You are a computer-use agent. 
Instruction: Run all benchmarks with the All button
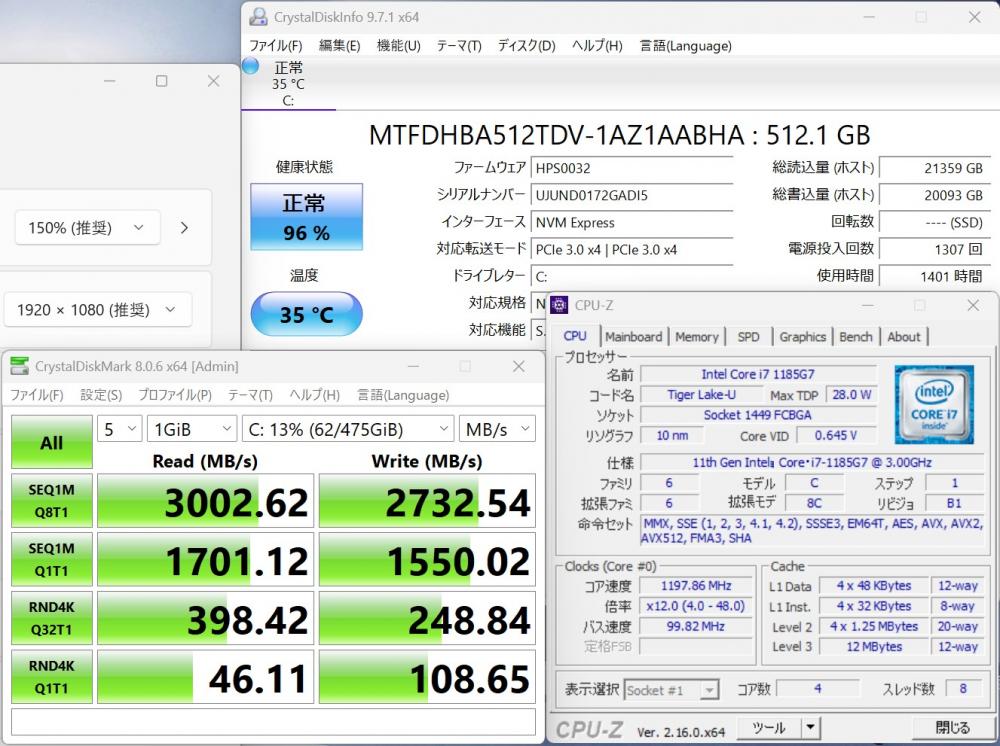51,443
